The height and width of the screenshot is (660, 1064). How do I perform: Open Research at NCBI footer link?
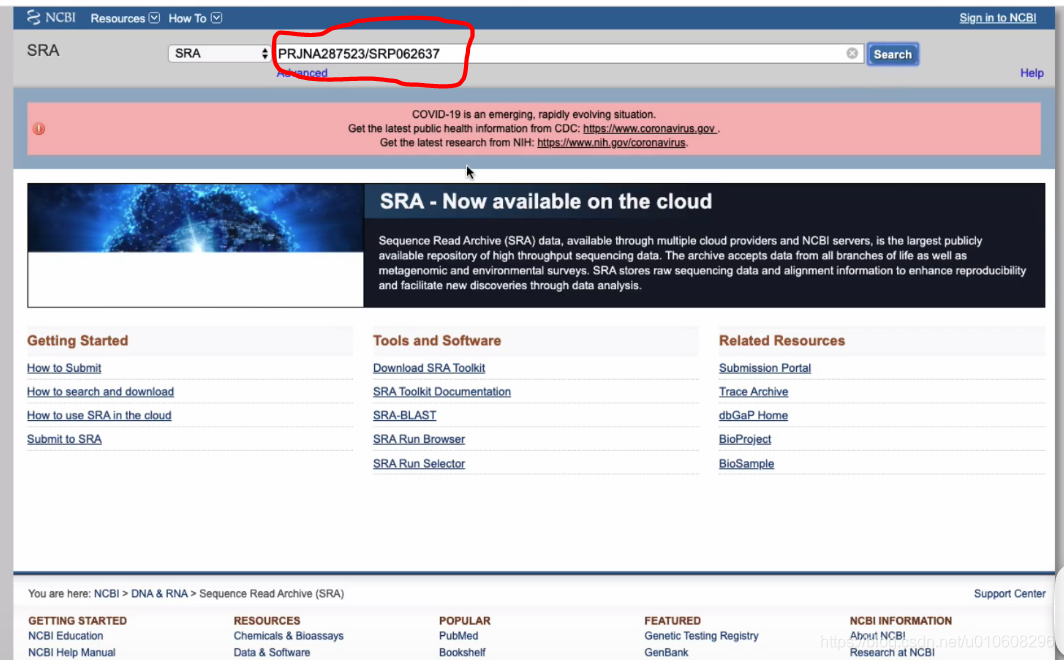[x=892, y=652]
